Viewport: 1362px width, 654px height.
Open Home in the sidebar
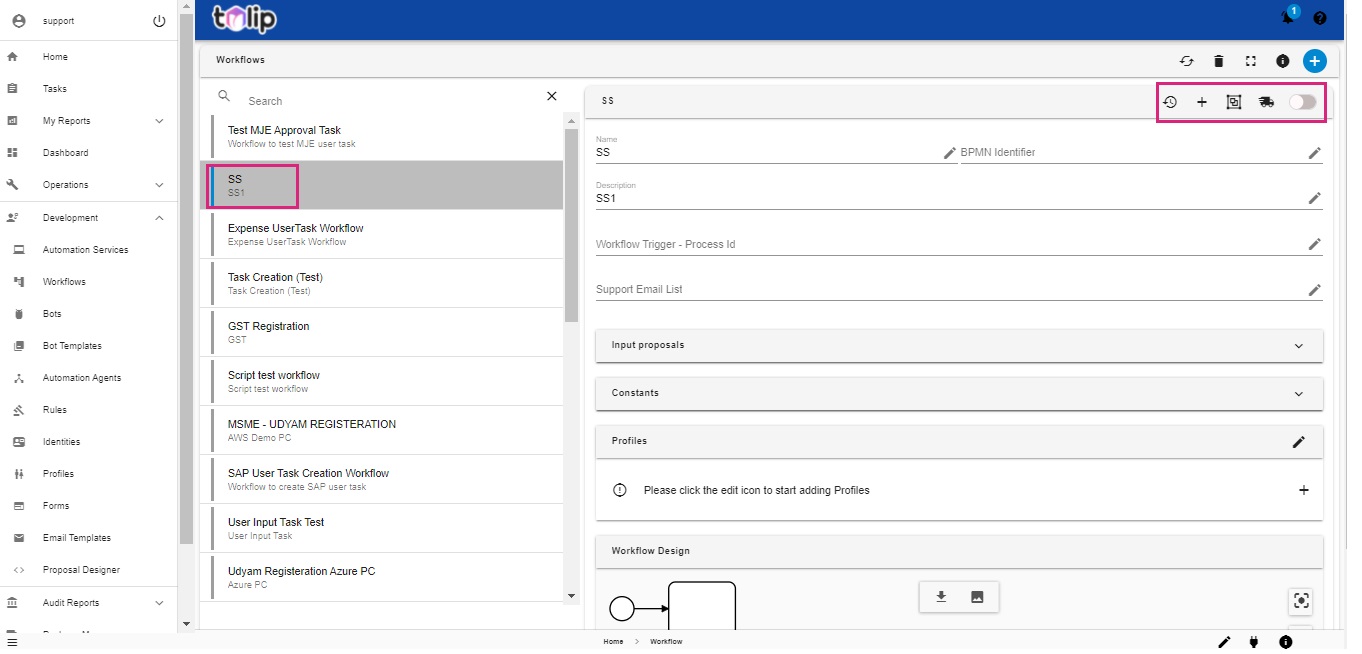[88, 57]
